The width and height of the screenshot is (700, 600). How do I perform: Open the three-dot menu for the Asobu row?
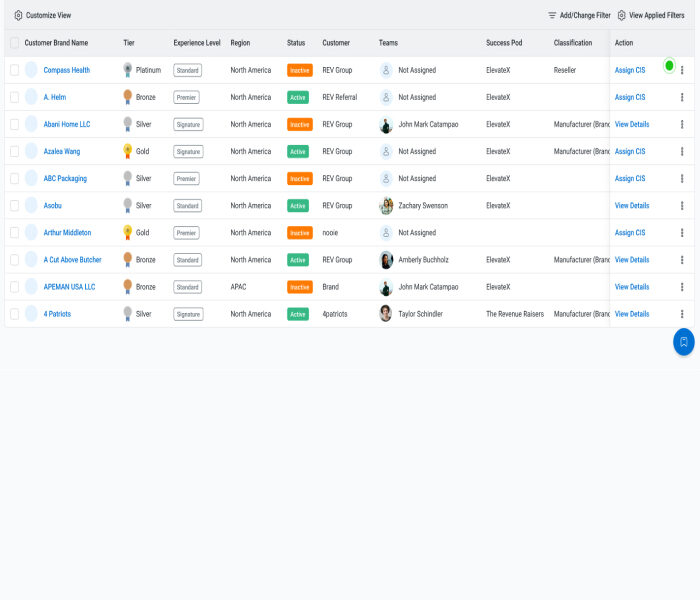[x=682, y=205]
